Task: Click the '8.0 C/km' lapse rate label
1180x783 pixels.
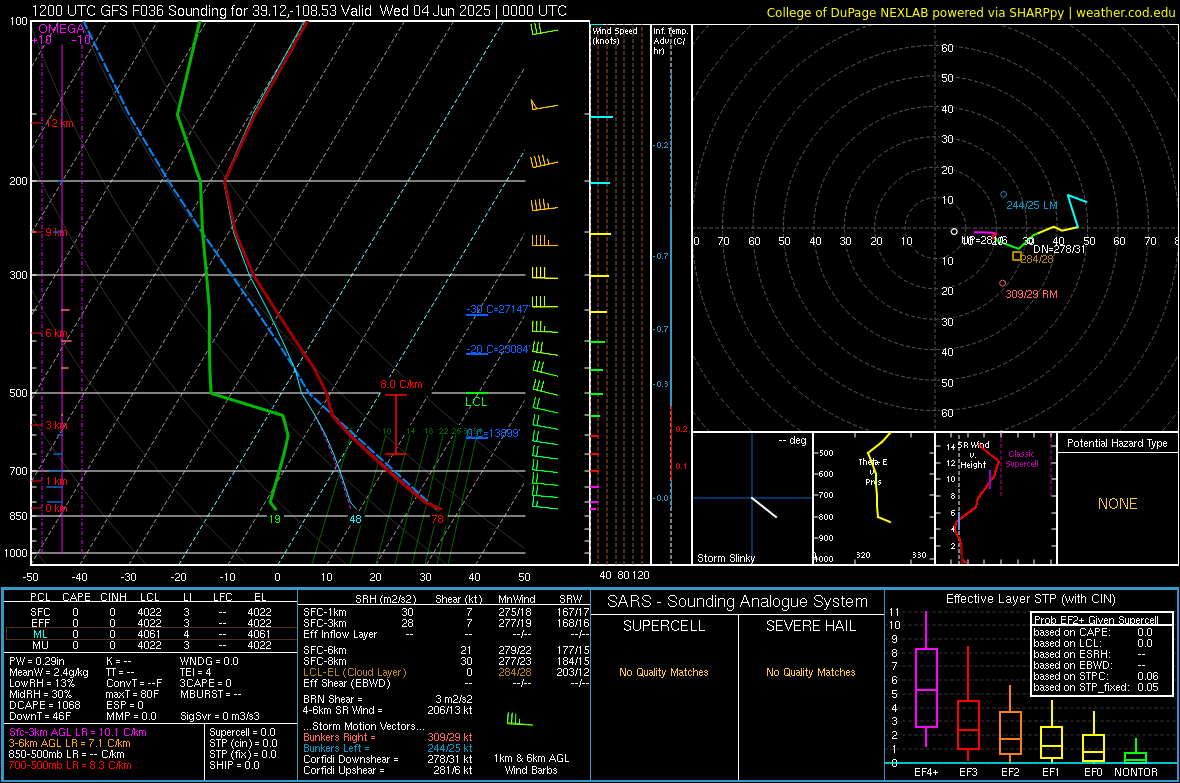Action: [x=401, y=384]
